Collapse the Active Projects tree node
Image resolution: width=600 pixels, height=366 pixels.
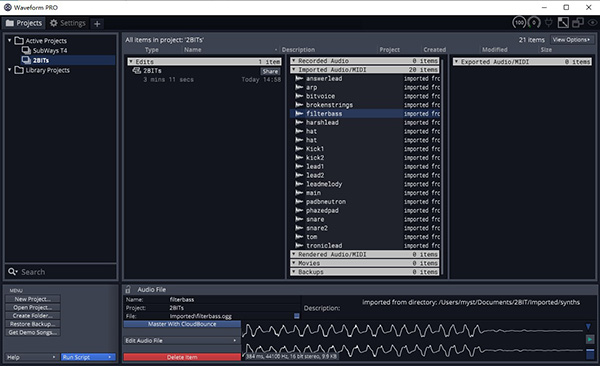pyautogui.click(x=10, y=40)
